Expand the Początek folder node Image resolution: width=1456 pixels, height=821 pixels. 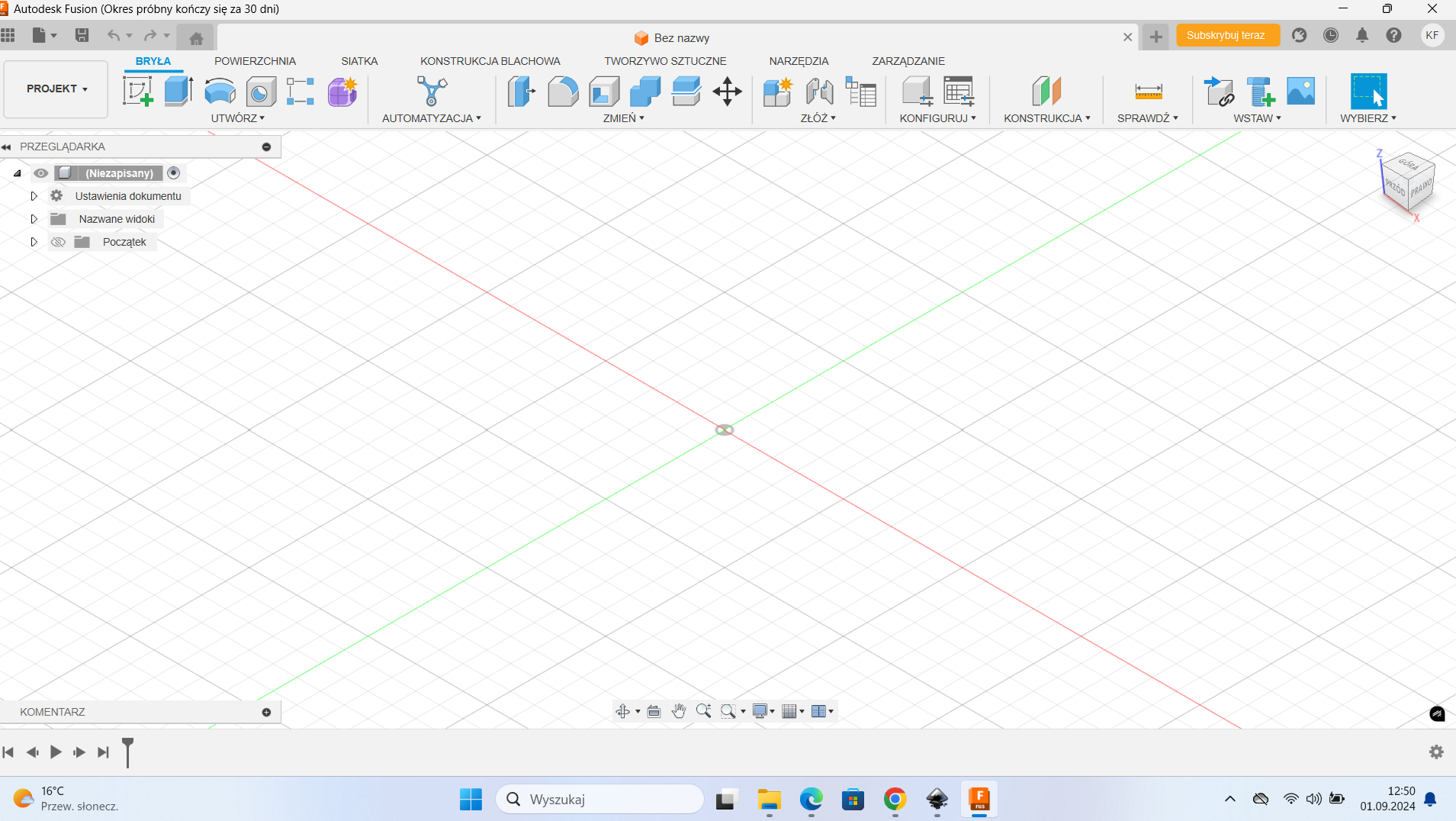click(x=34, y=242)
